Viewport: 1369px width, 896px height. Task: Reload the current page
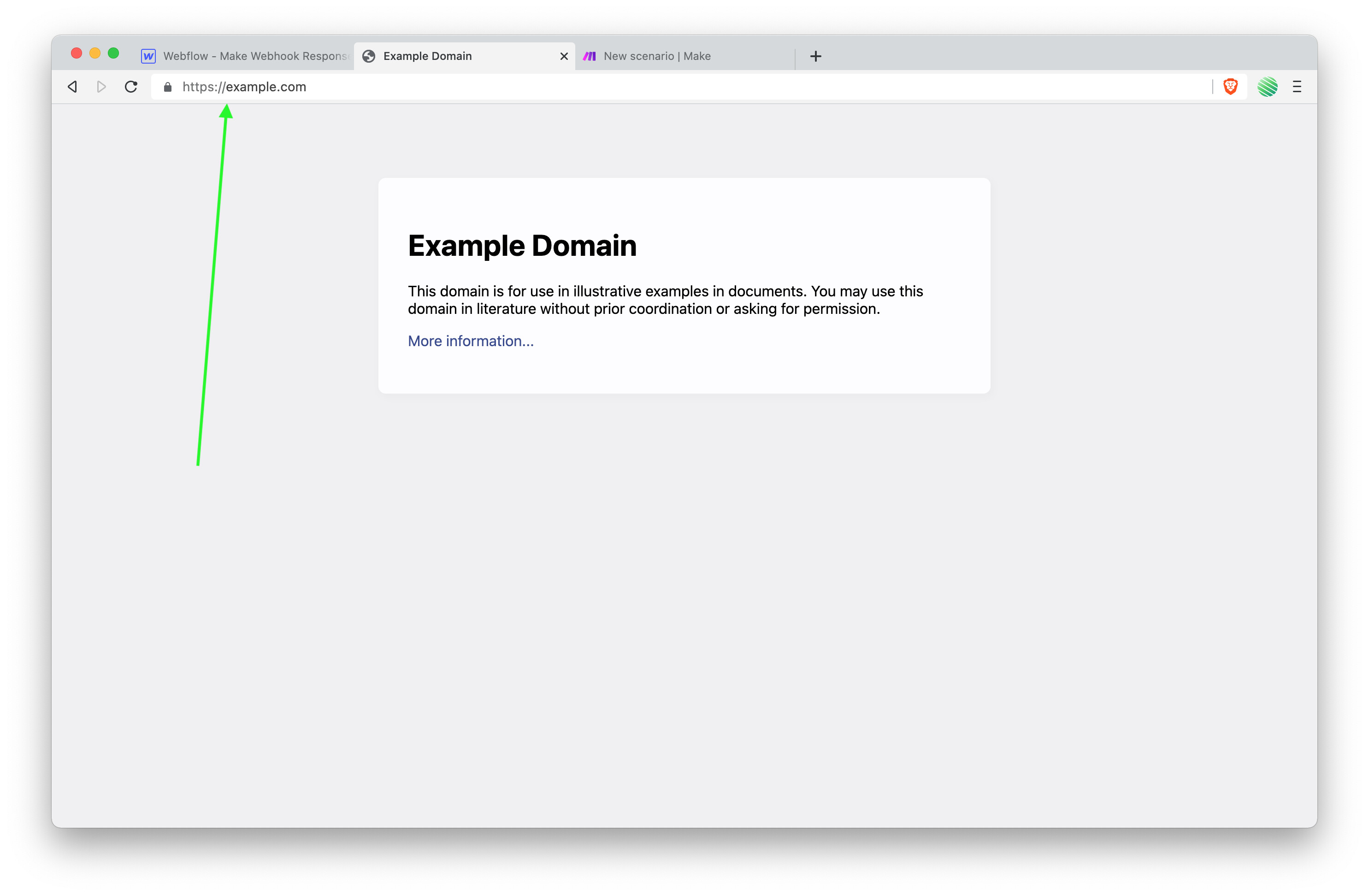tap(131, 87)
